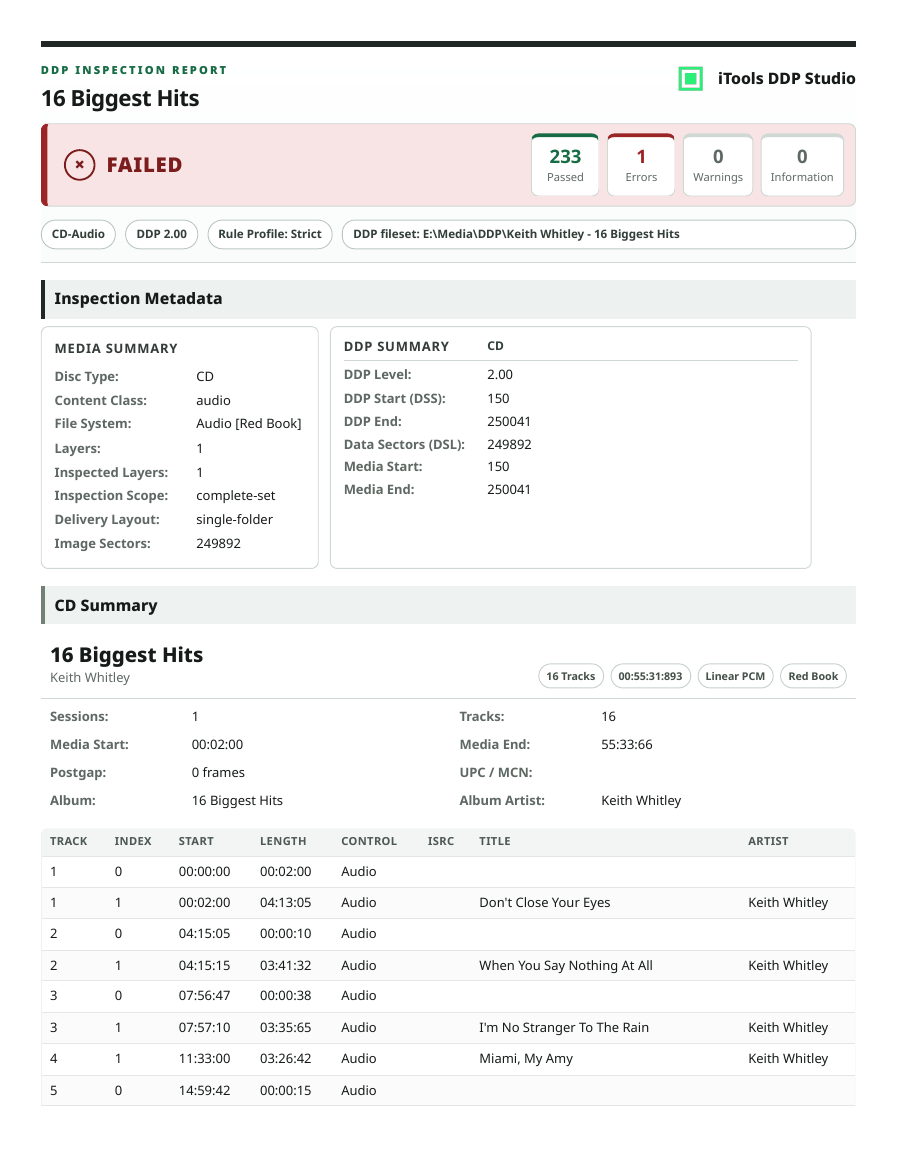Click the length value 03:35:65
Viewport: 900px width, 1165px height.
285,1028
